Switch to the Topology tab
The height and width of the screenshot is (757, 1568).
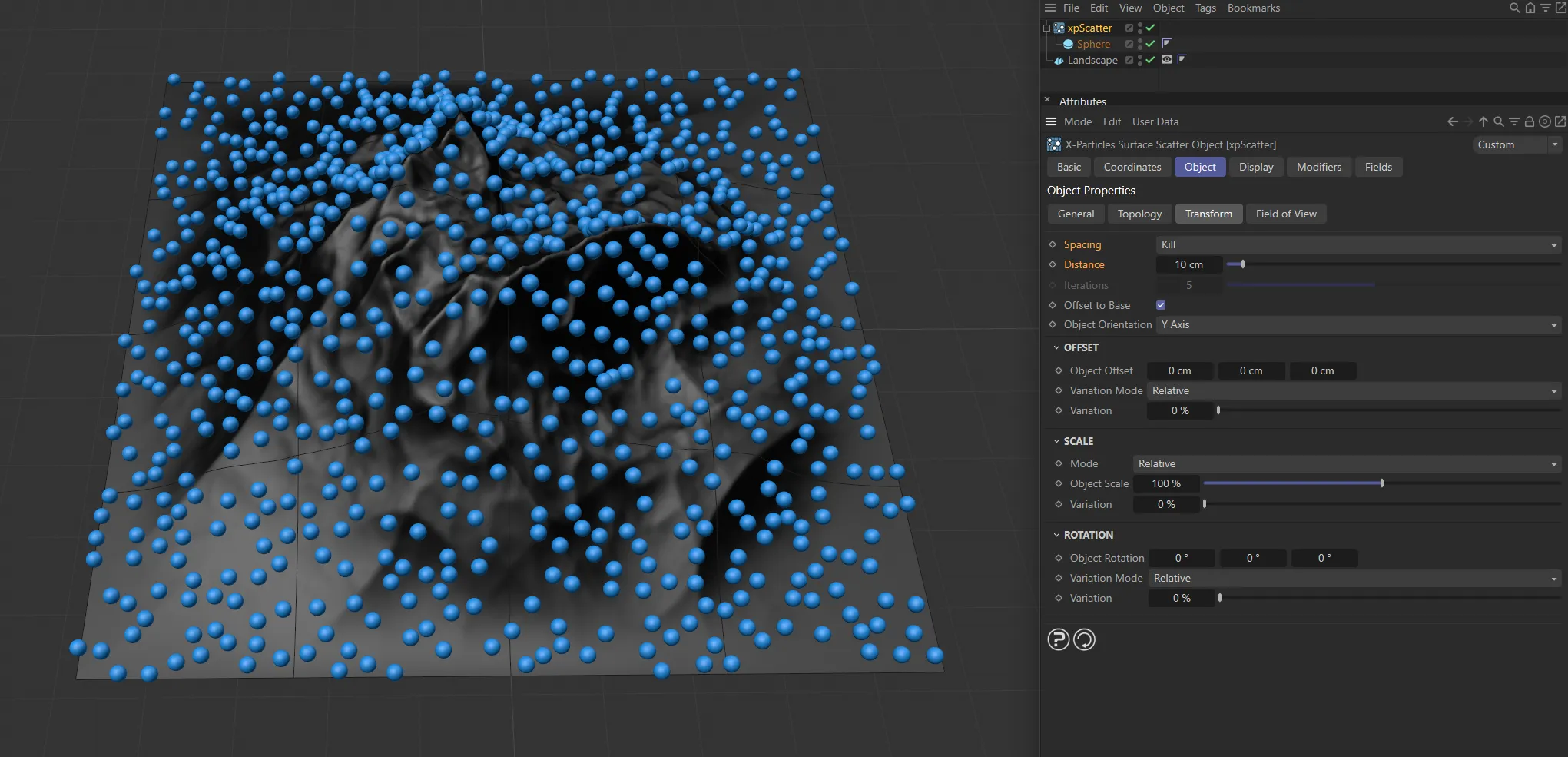point(1139,214)
